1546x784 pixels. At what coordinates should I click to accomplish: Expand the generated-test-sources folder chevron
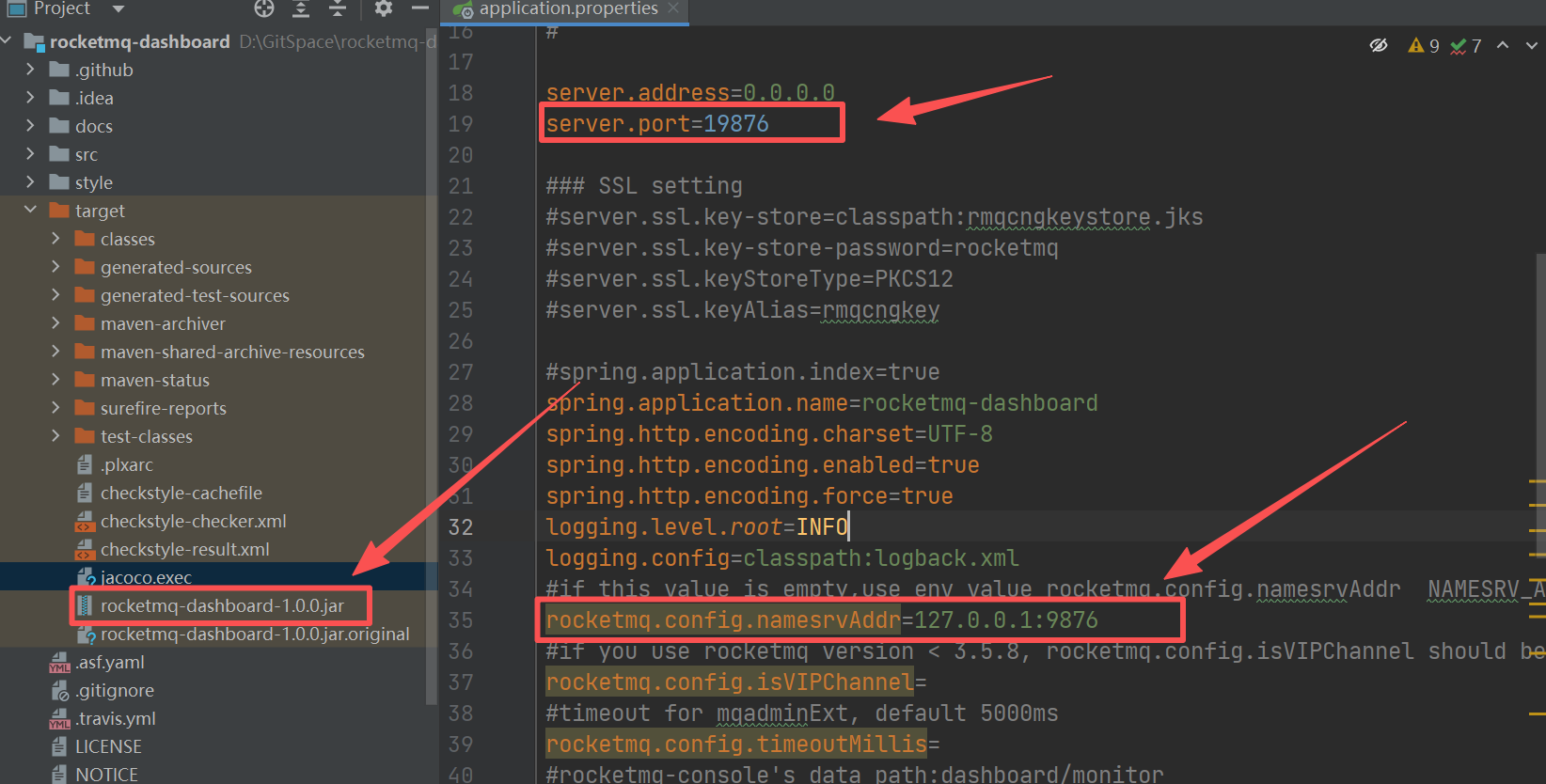tap(55, 295)
